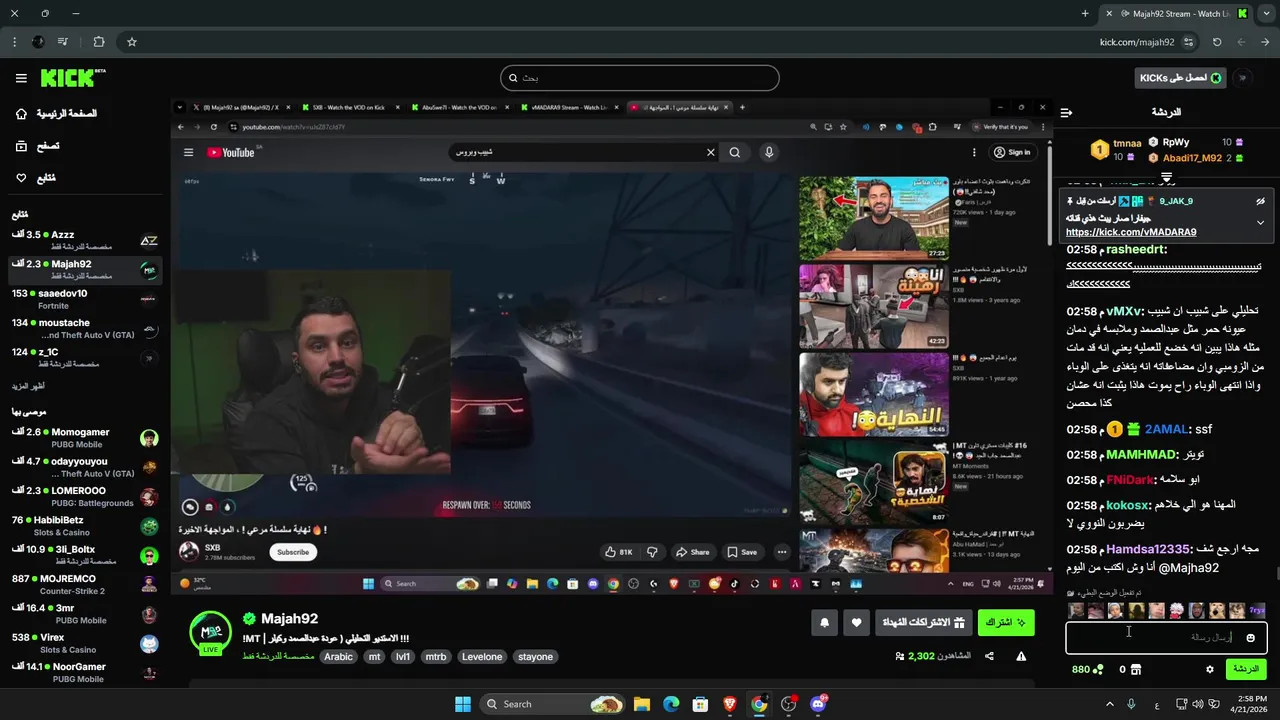Select the white-haired character emote
The image size is (1280, 720).
tap(1176, 610)
